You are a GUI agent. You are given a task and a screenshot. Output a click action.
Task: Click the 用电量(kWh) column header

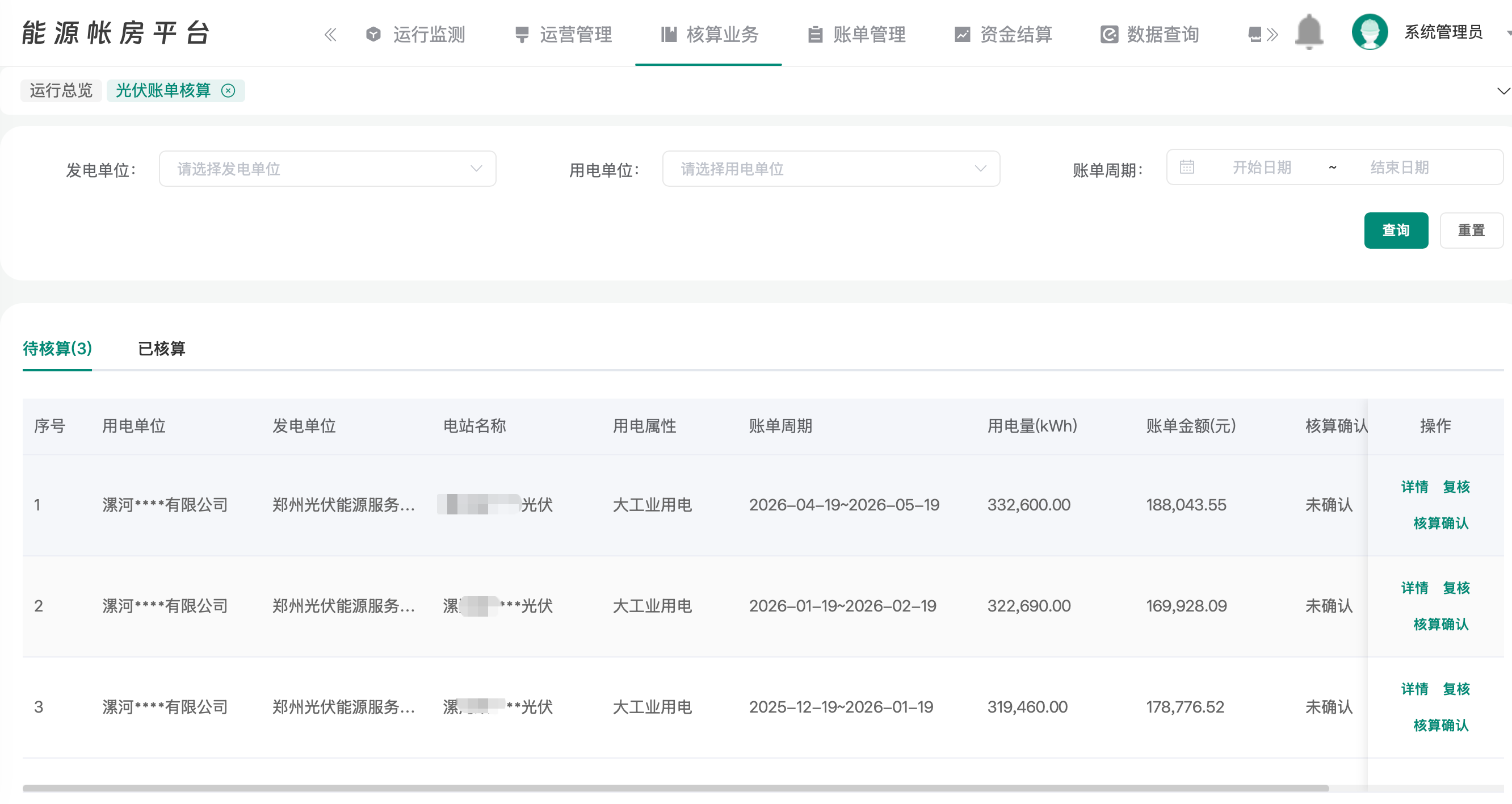pos(1032,426)
